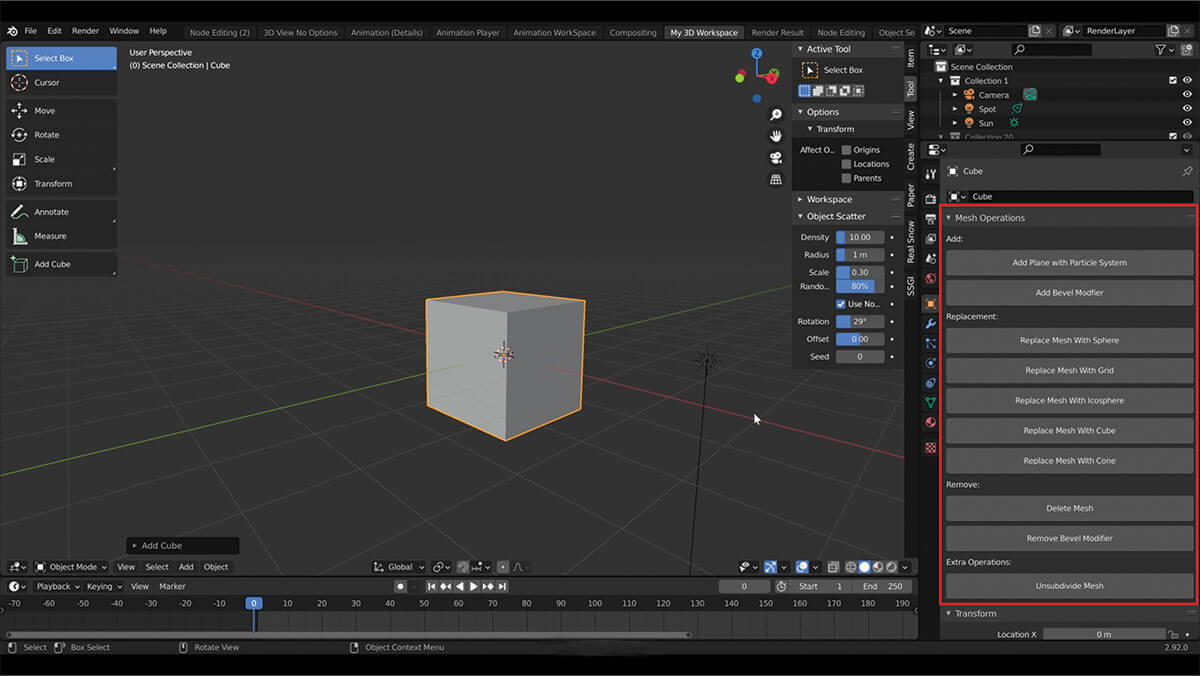Viewport: 1200px width, 676px height.
Task: Click Replace Mesh With Sphere button
Action: click(1069, 341)
